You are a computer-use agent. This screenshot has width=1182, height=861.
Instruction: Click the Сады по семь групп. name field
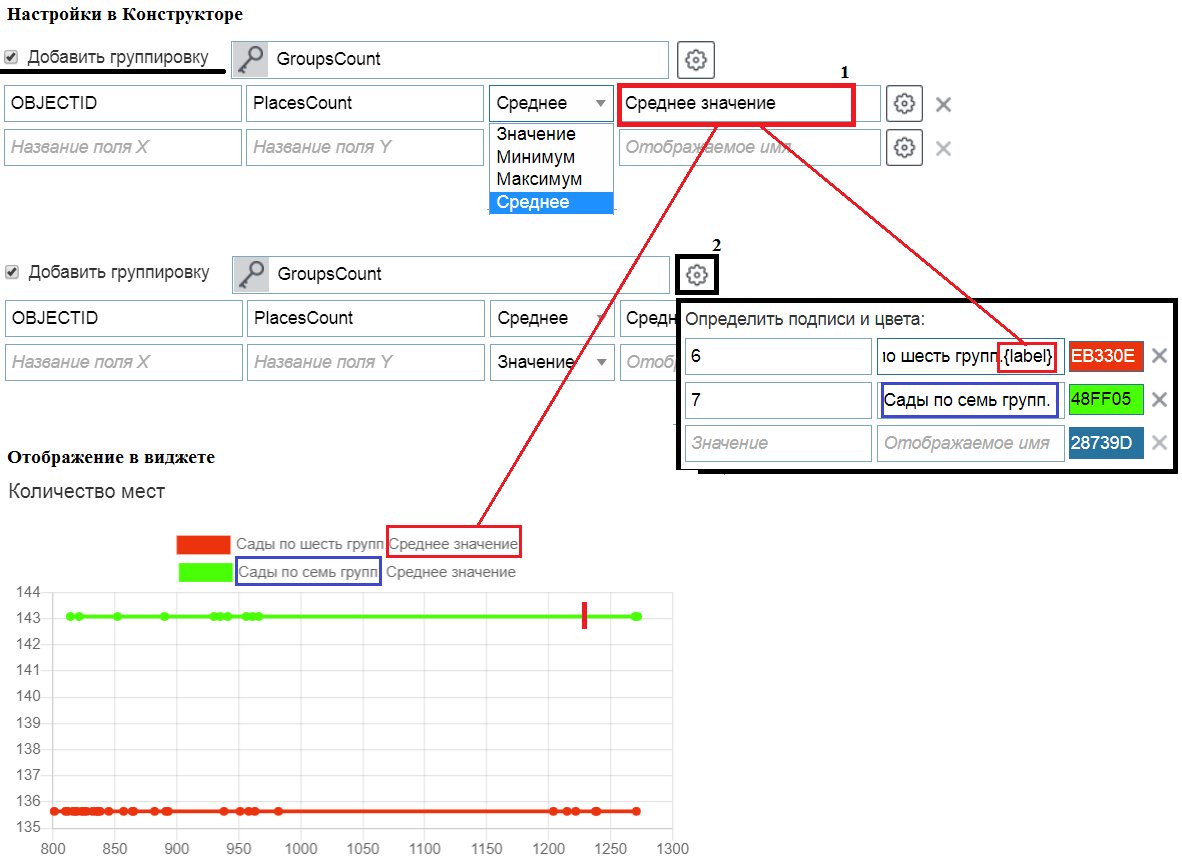(969, 401)
